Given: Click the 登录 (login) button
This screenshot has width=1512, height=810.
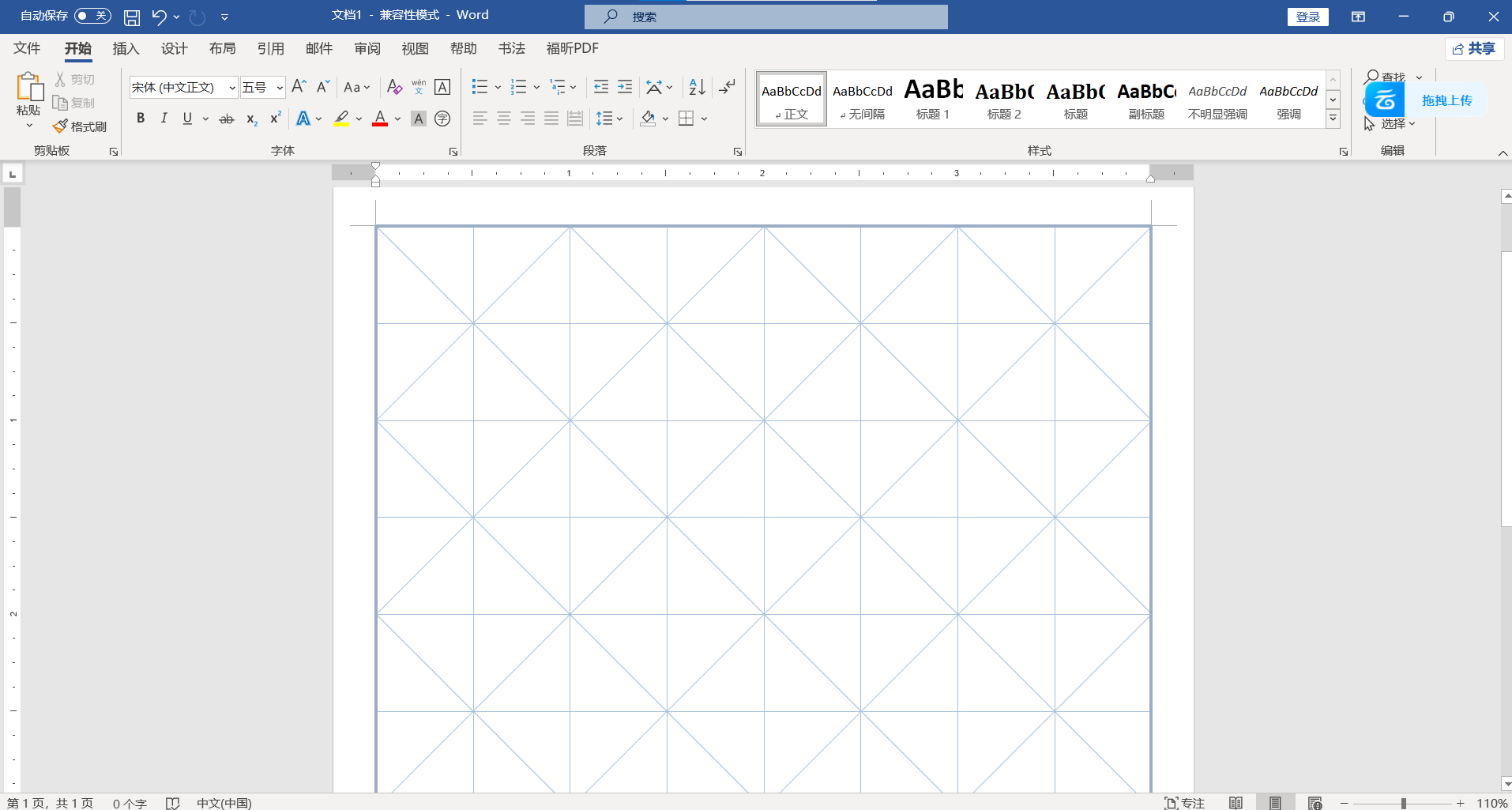Looking at the screenshot, I should (x=1307, y=17).
